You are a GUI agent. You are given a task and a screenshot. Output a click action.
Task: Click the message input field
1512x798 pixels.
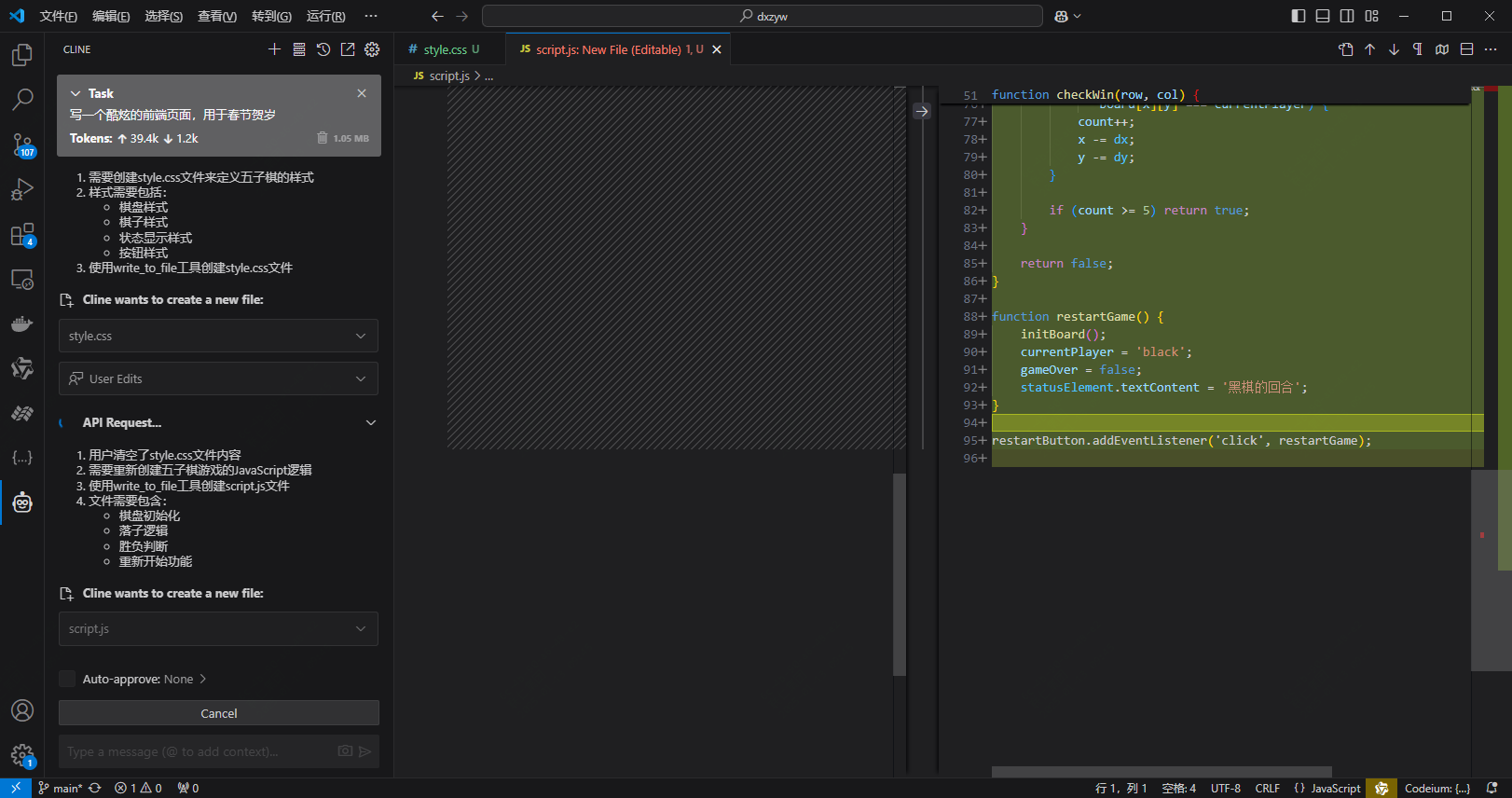click(x=196, y=751)
